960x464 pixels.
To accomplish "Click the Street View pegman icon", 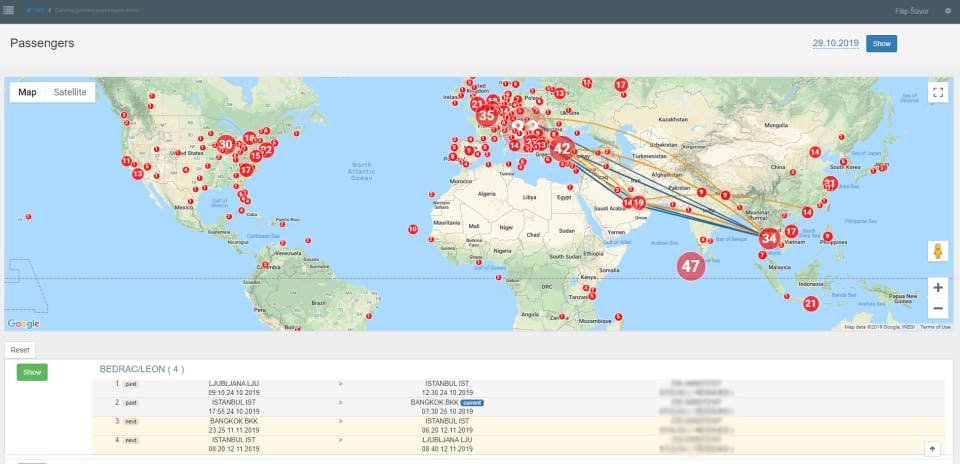I will (938, 251).
